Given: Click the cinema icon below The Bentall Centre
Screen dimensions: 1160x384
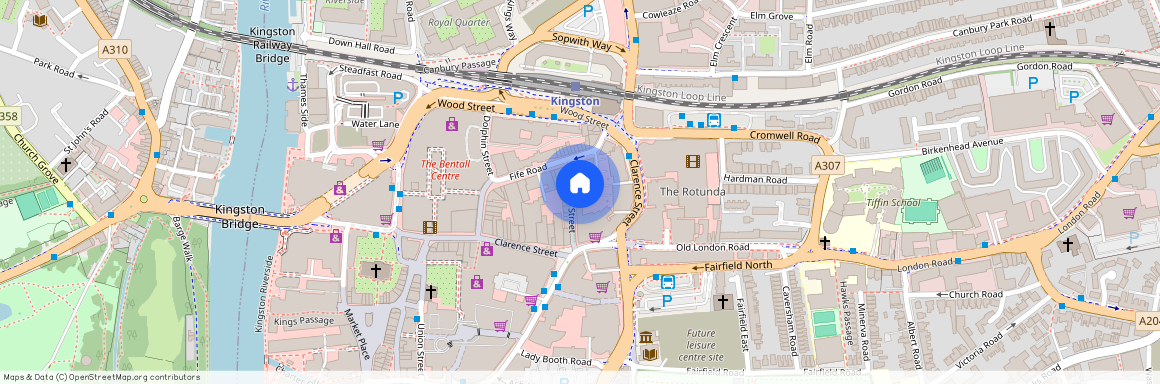Looking at the screenshot, I should tap(430, 228).
